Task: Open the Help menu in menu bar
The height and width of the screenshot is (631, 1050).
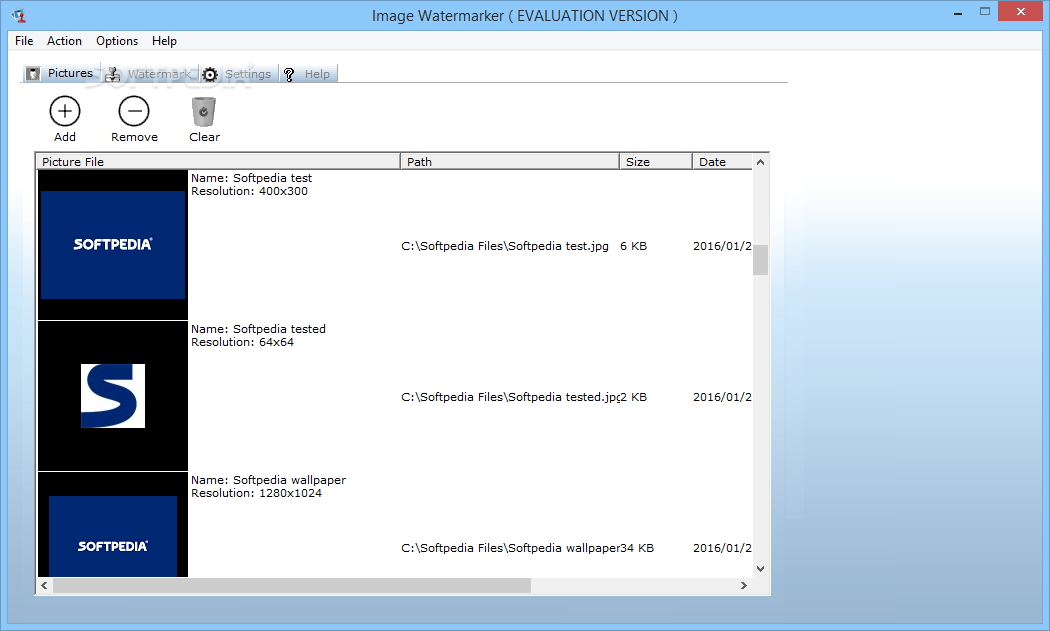Action: (164, 41)
